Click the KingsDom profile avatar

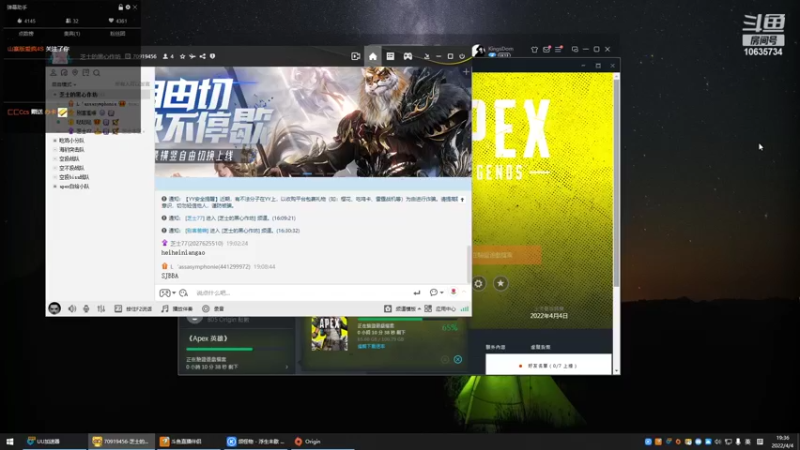pyautogui.click(x=479, y=50)
